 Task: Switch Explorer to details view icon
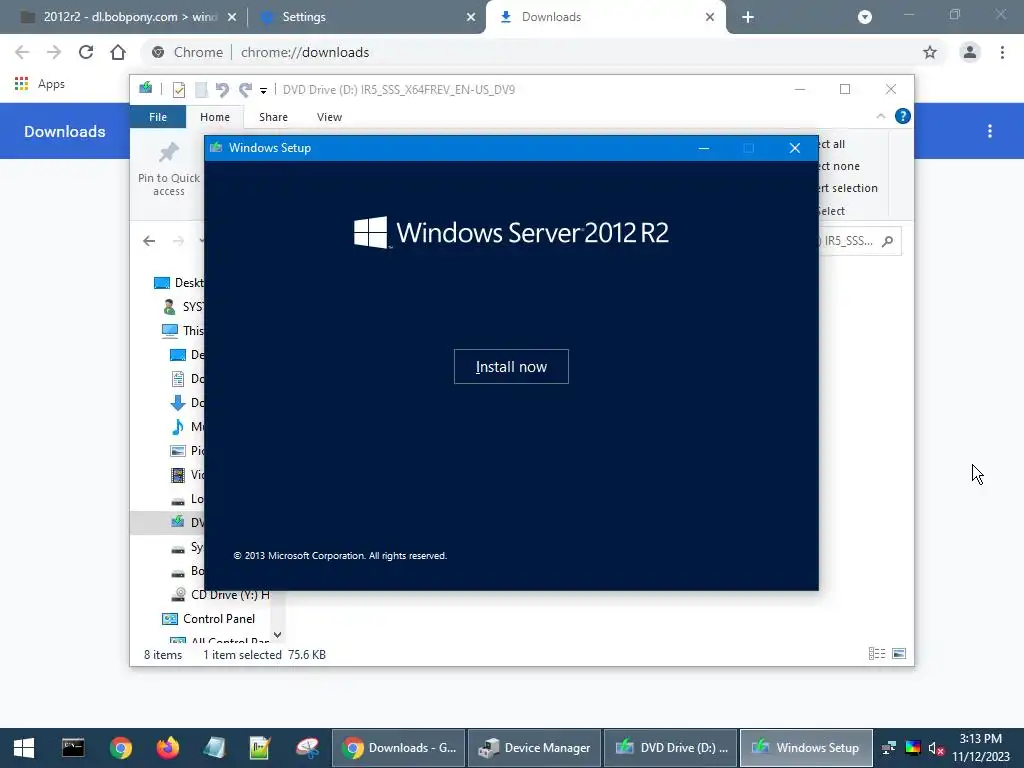[876, 654]
